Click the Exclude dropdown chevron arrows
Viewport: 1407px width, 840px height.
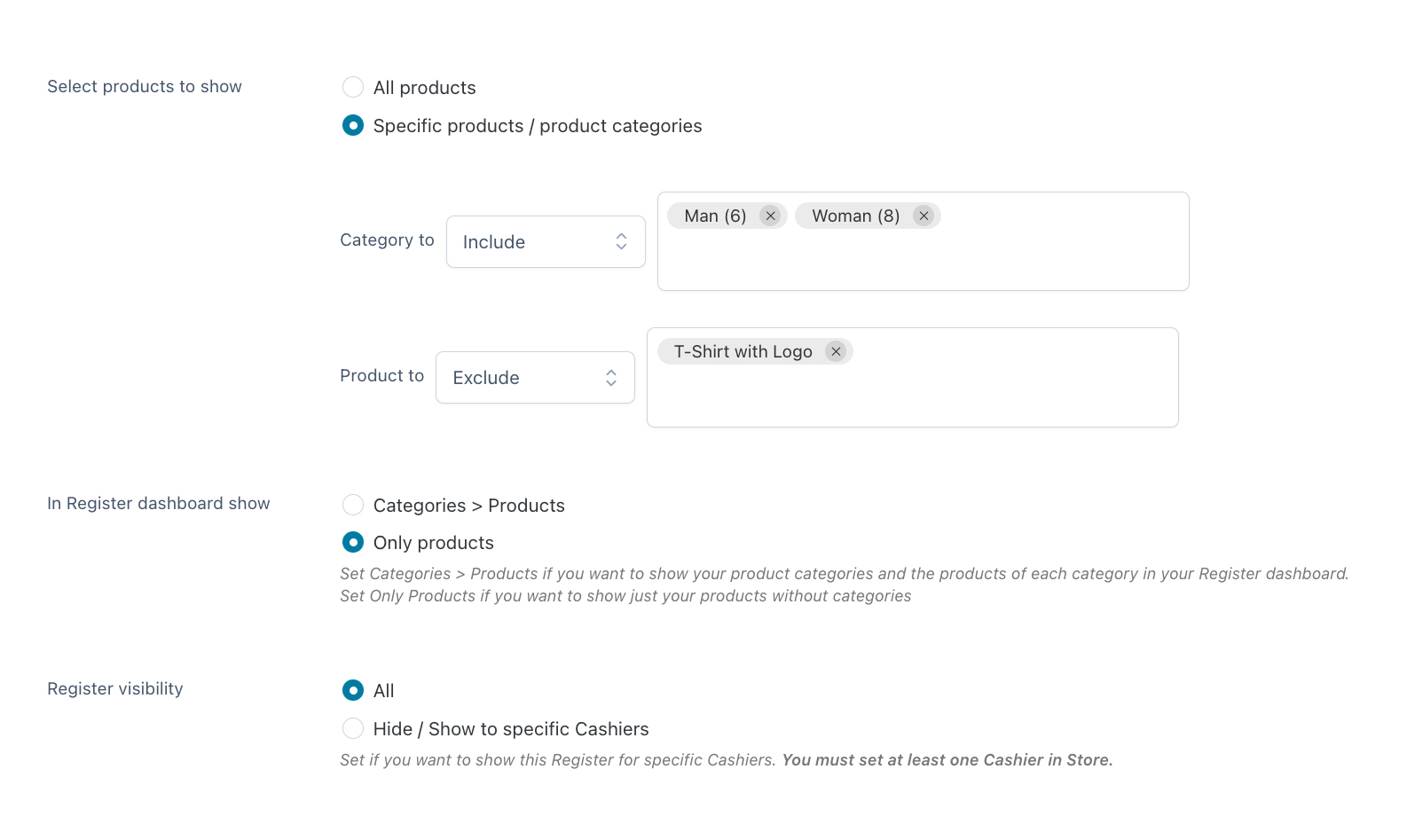coord(611,378)
